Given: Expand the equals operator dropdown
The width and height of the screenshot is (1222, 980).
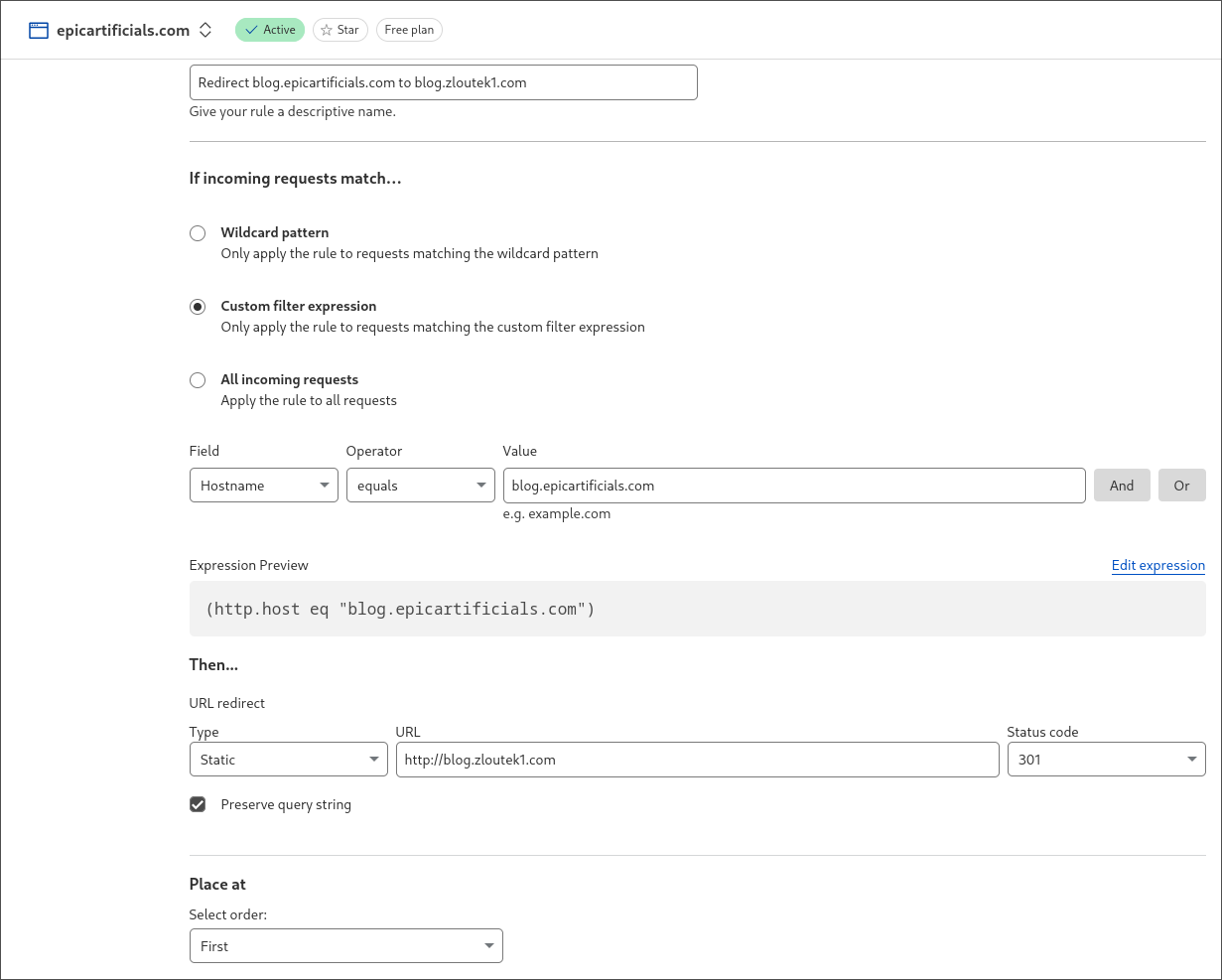Looking at the screenshot, I should pyautogui.click(x=420, y=486).
